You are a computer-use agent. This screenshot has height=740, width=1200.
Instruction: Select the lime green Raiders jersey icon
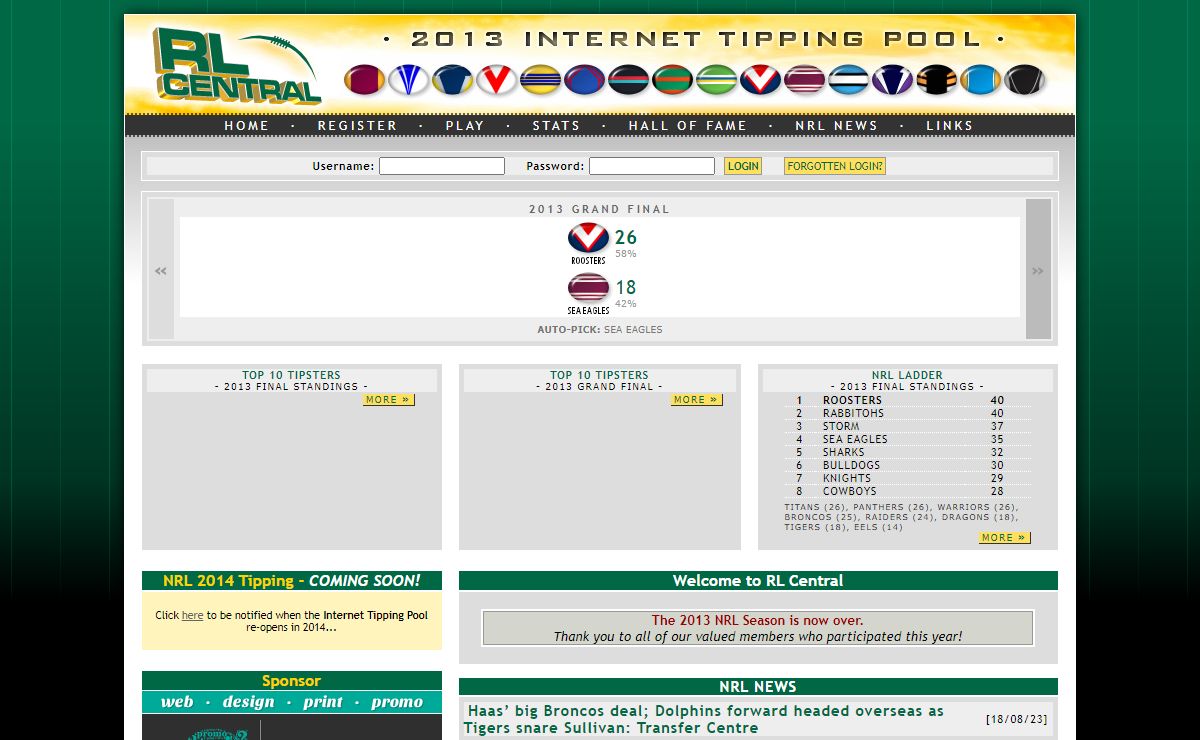click(717, 80)
